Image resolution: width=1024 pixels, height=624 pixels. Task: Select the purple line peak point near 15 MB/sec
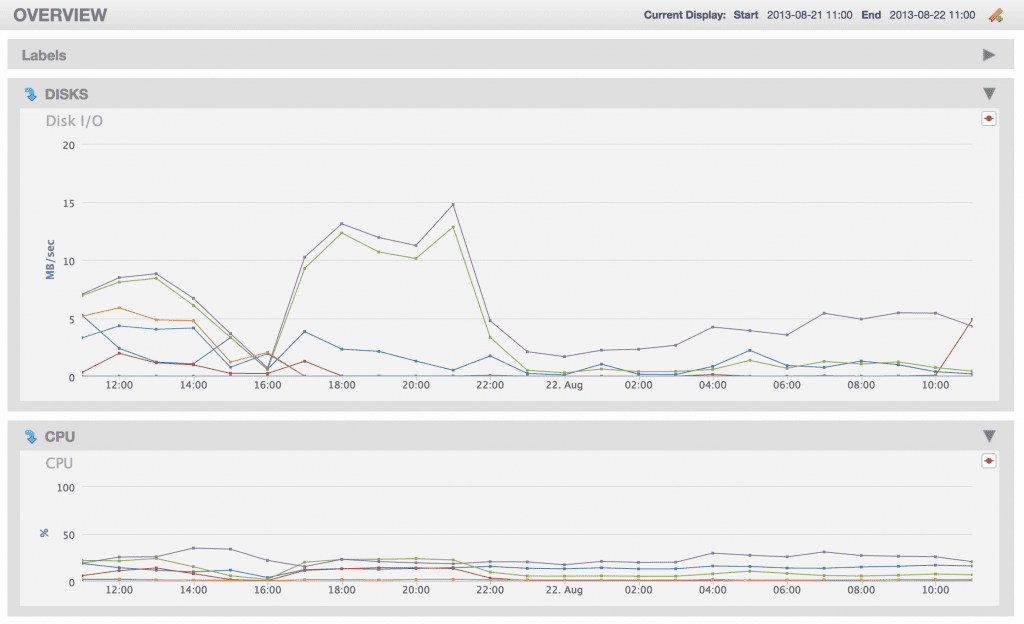click(x=453, y=205)
